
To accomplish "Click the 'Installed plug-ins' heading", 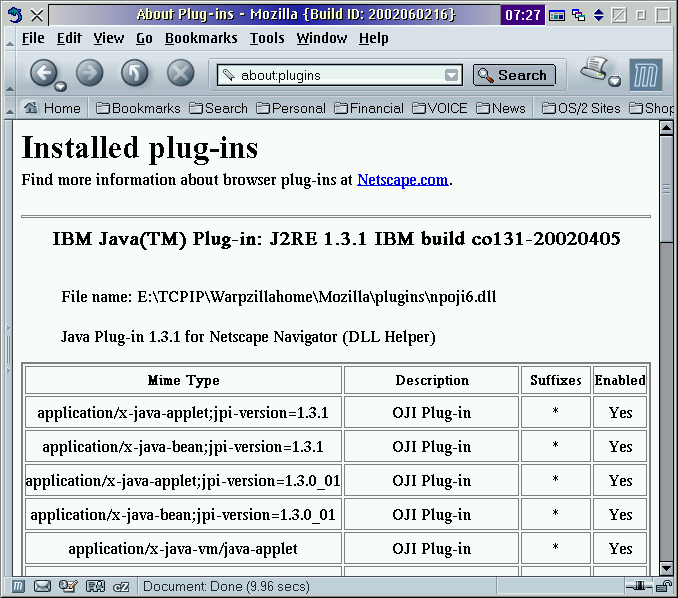I will pos(140,148).
